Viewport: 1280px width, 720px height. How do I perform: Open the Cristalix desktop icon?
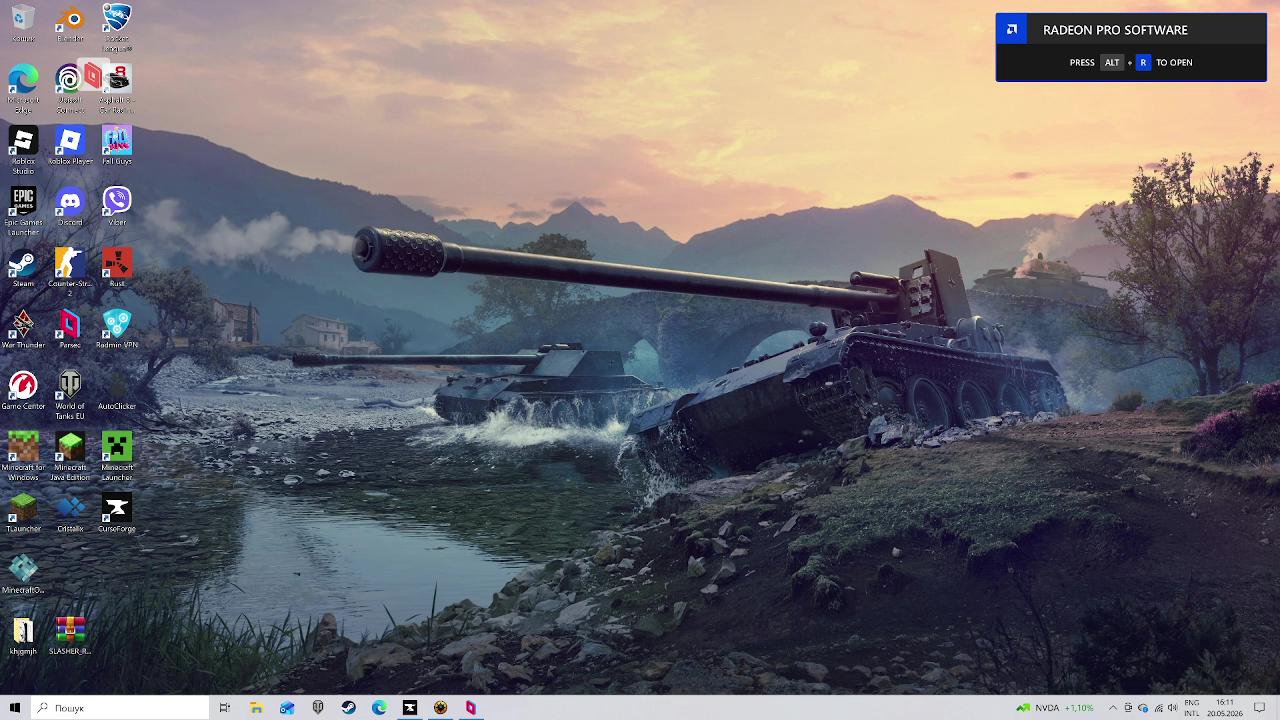pyautogui.click(x=70, y=513)
